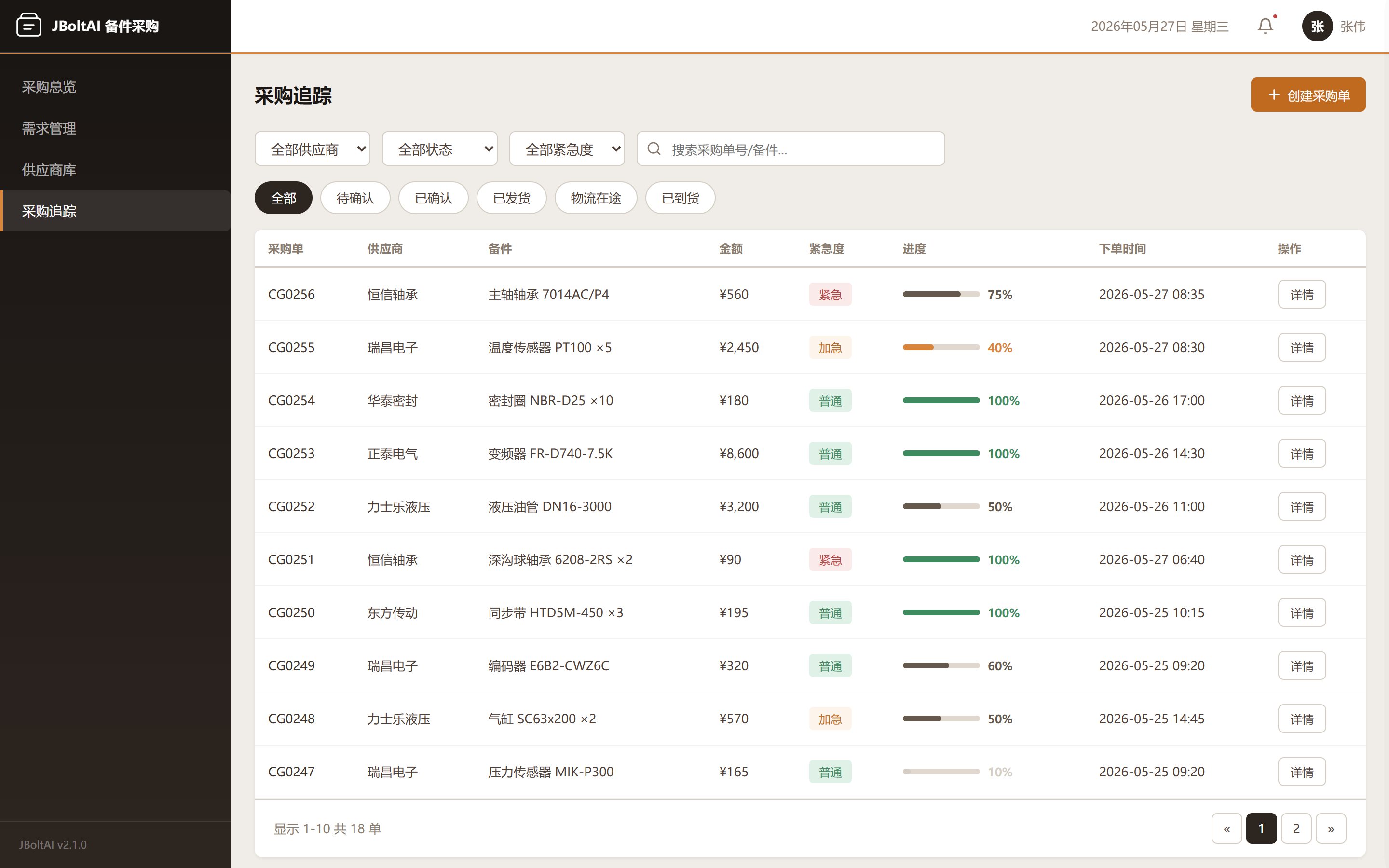Viewport: 1389px width, 868px height.
Task: Open 详情 for order CG0252
Action: [x=1302, y=506]
